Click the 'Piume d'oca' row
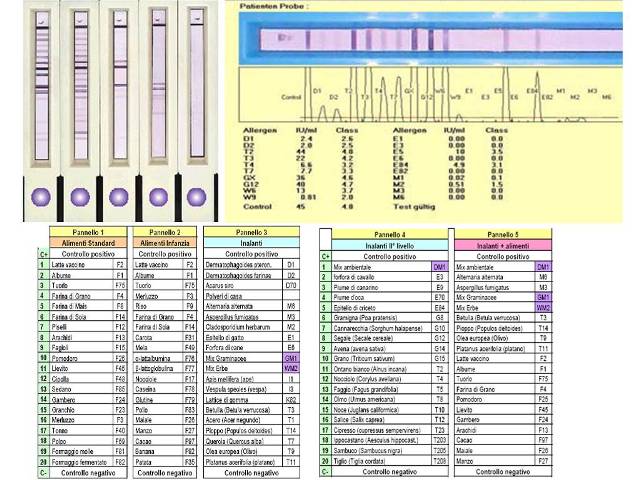 390,298
